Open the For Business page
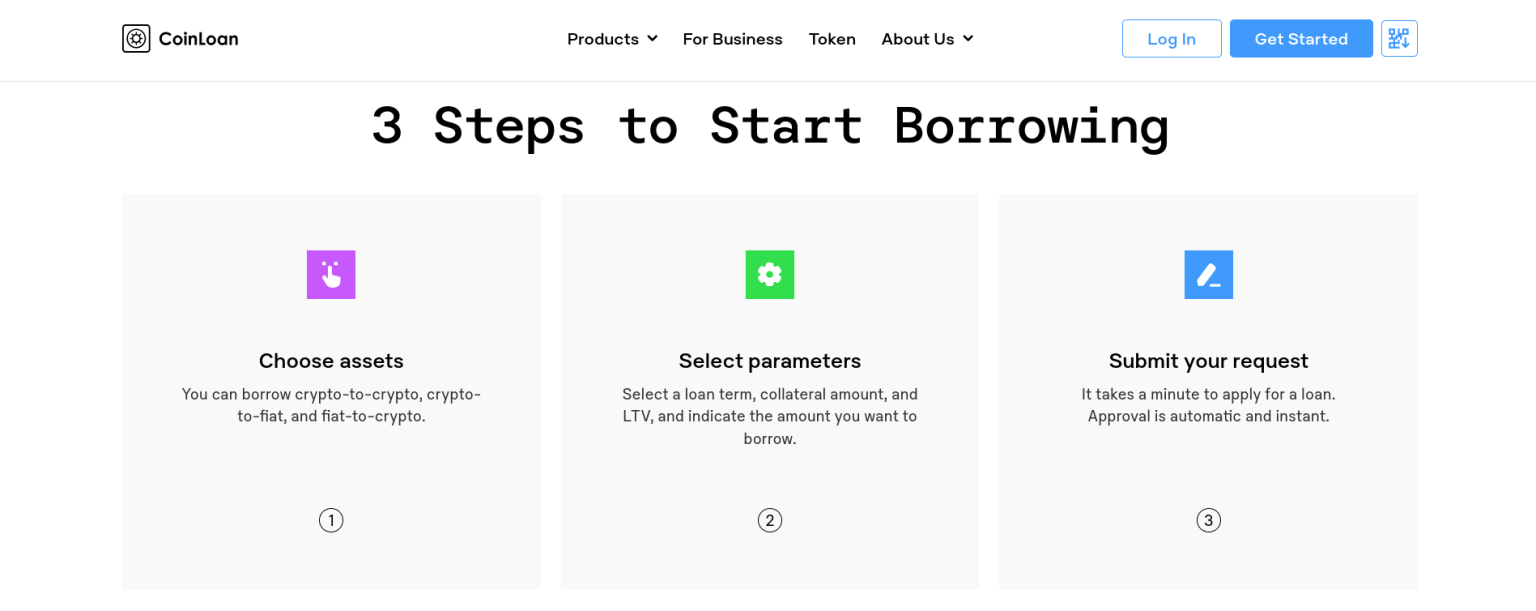Screen dimensions: 1536x611 point(732,39)
